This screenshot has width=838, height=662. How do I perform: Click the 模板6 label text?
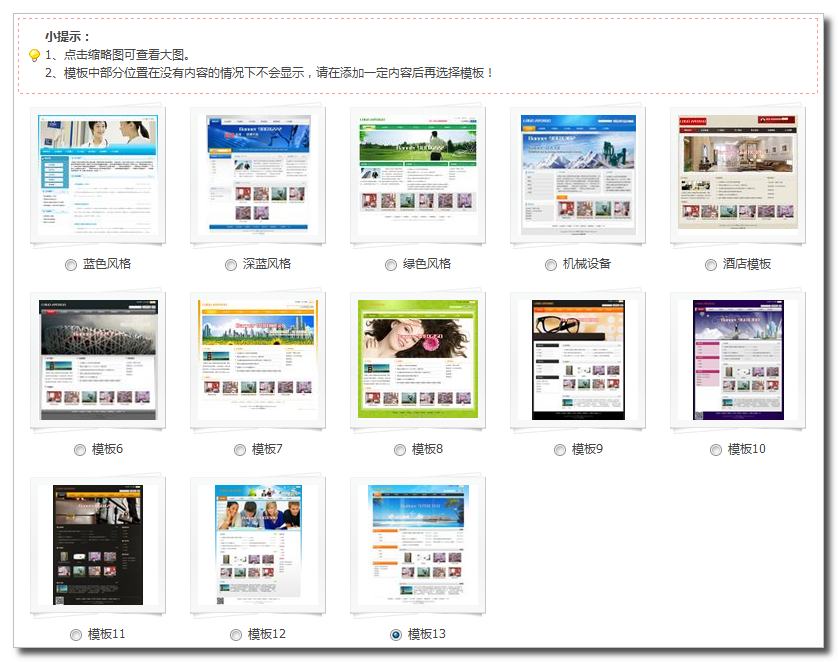pyautogui.click(x=107, y=449)
